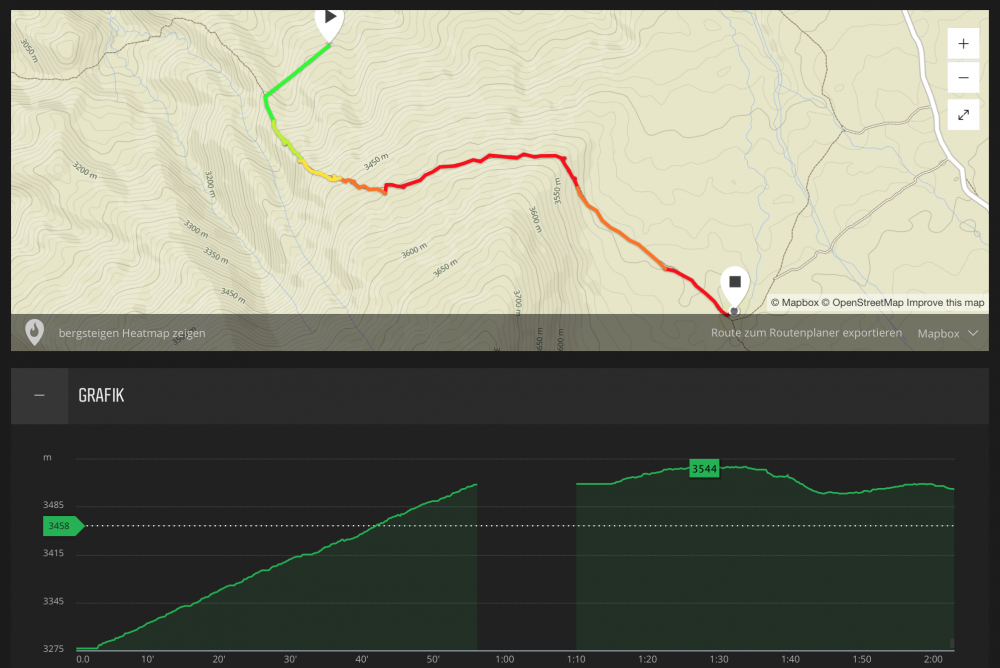Collapse the GRAFIK section with minus button
The height and width of the screenshot is (668, 1000).
point(40,396)
